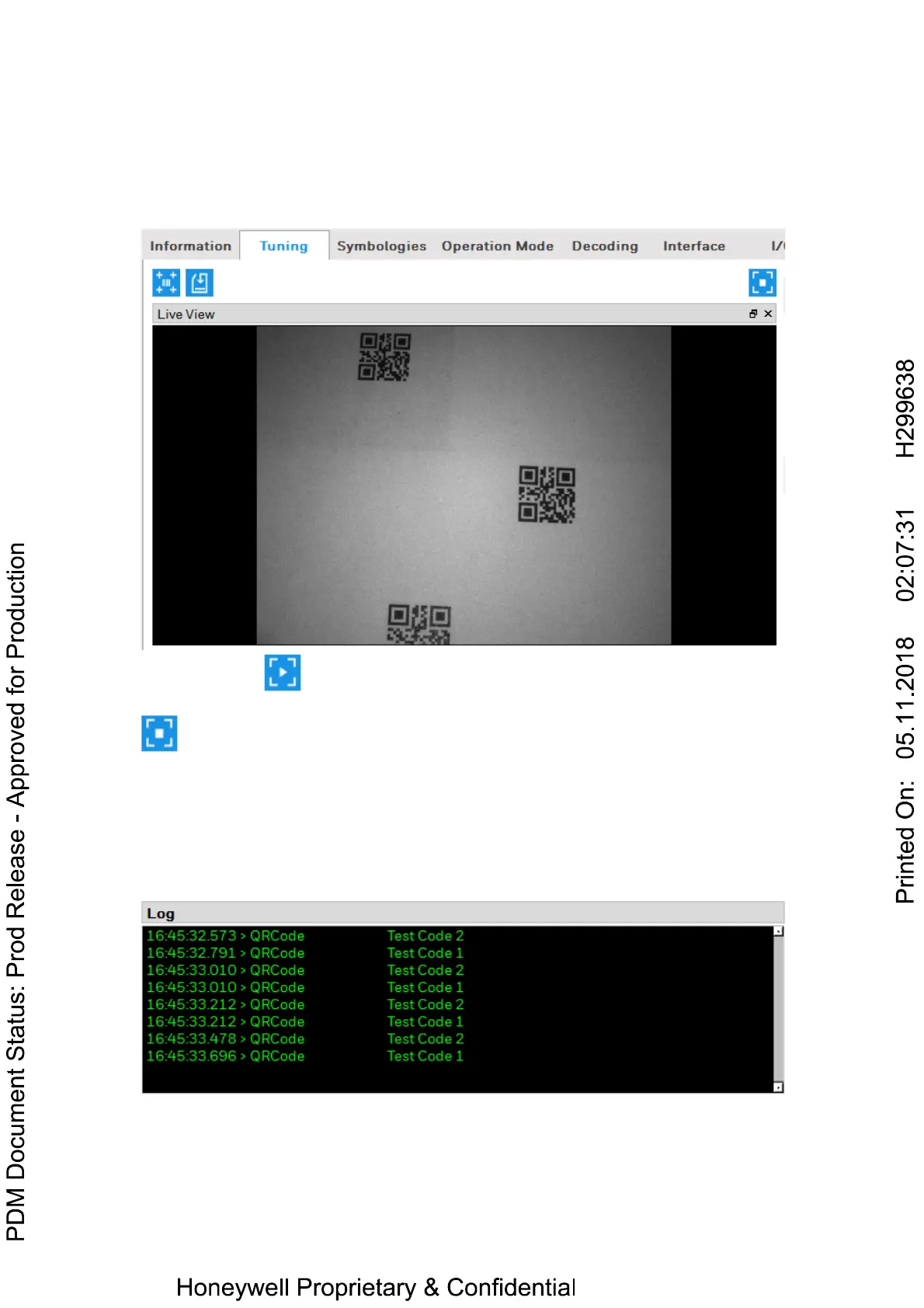Click the focus frame icon at toolbar right
Image resolution: width=924 pixels, height=1308 pixels.
(762, 283)
